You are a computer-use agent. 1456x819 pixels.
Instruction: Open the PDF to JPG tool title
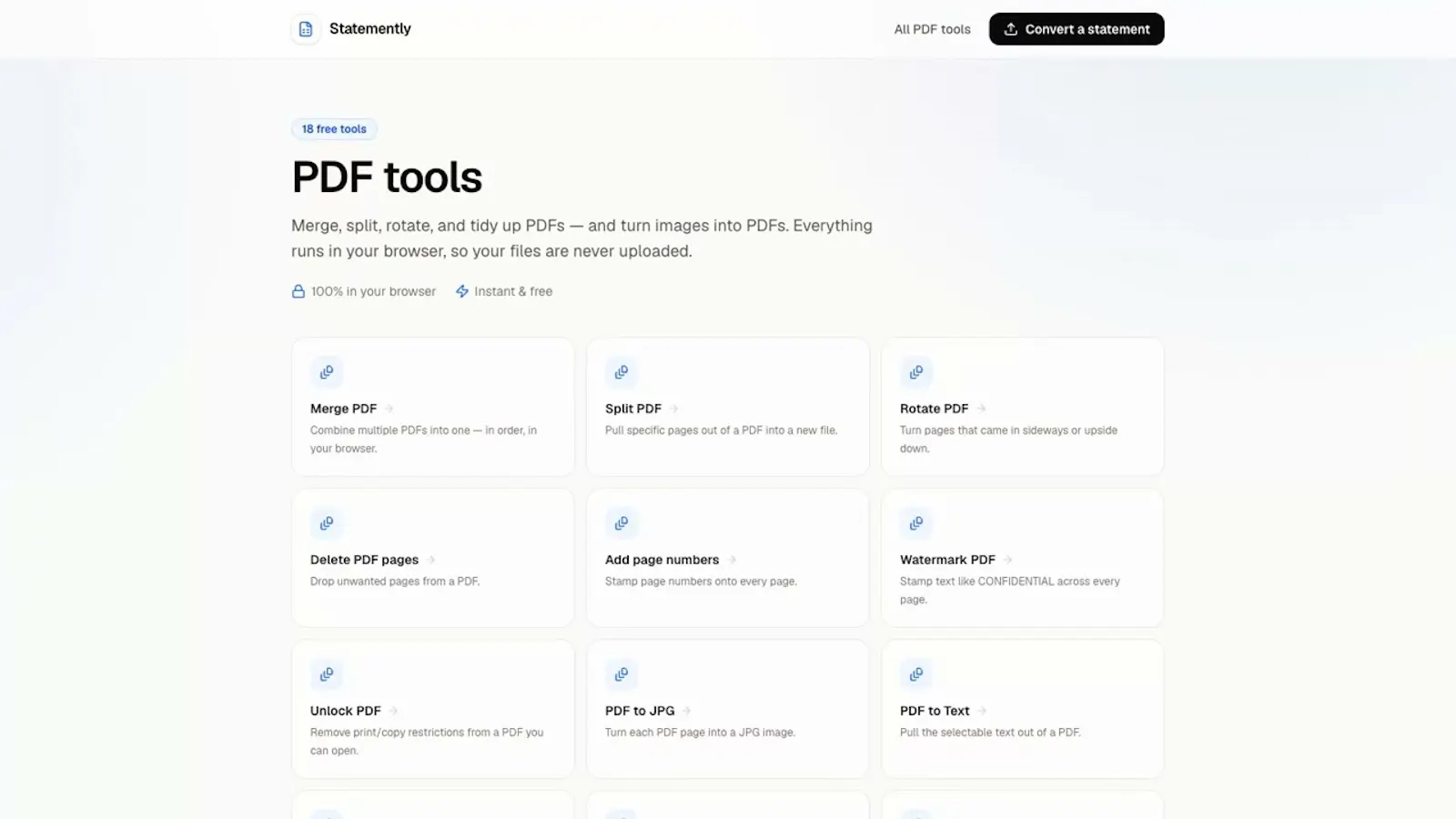(640, 711)
